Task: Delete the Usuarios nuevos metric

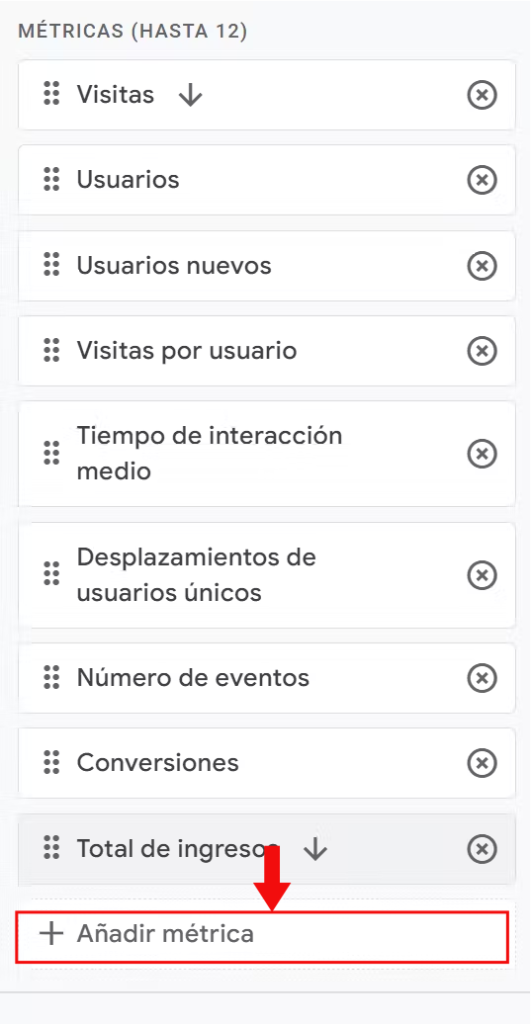Action: coord(482,266)
